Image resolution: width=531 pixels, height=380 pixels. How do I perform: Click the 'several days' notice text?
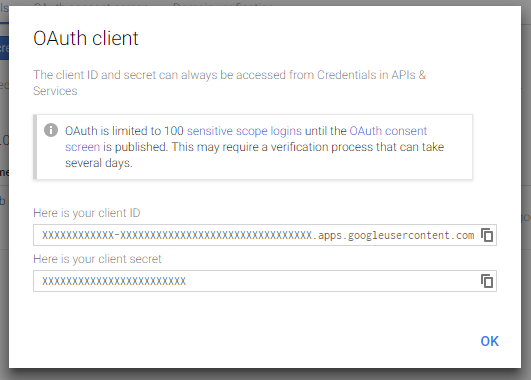98,163
